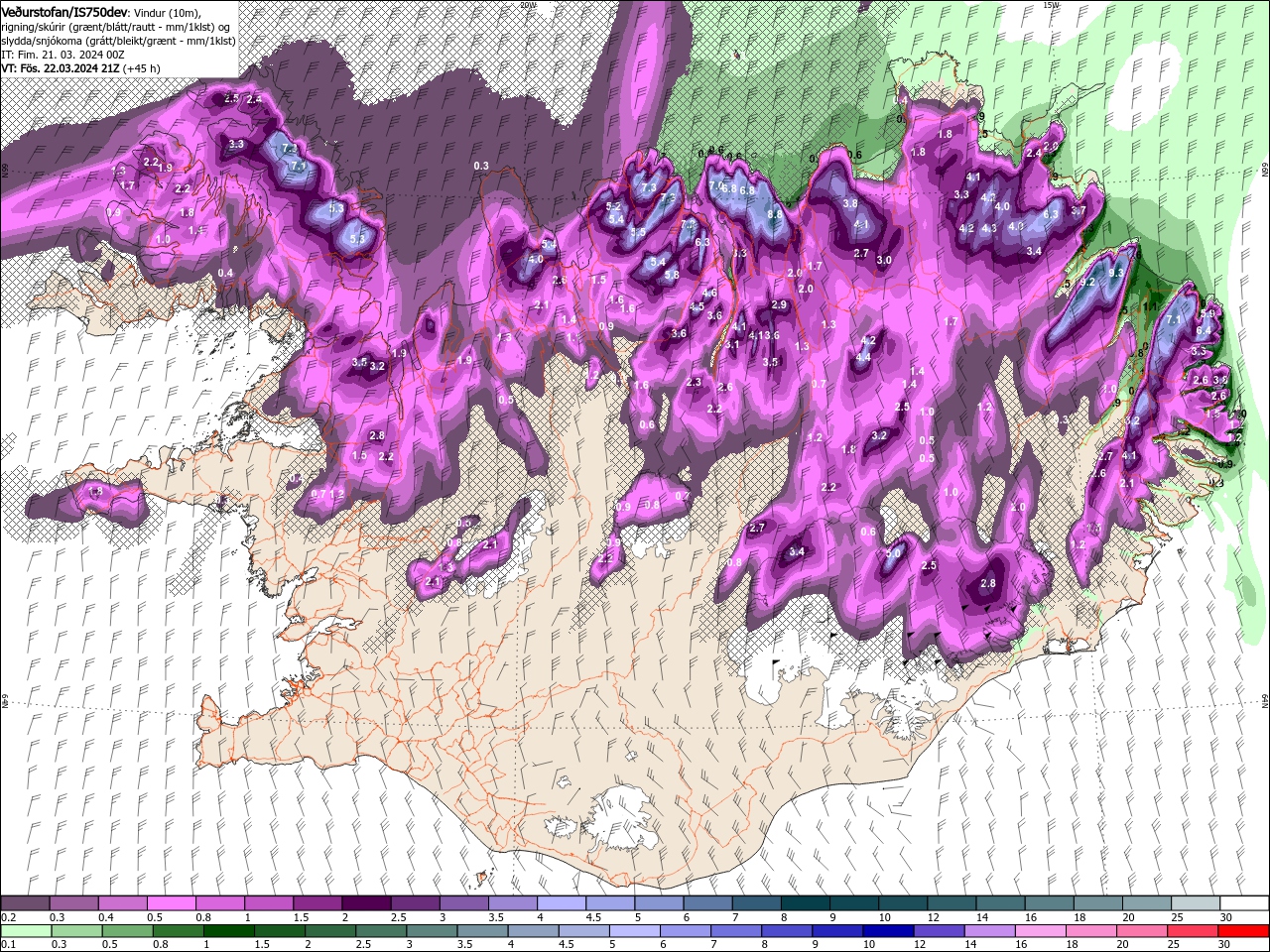Select the 'IT: Fim. 21. 03. 2024 00Z' line
Screen dimensions: 1270x952
click(x=63, y=55)
